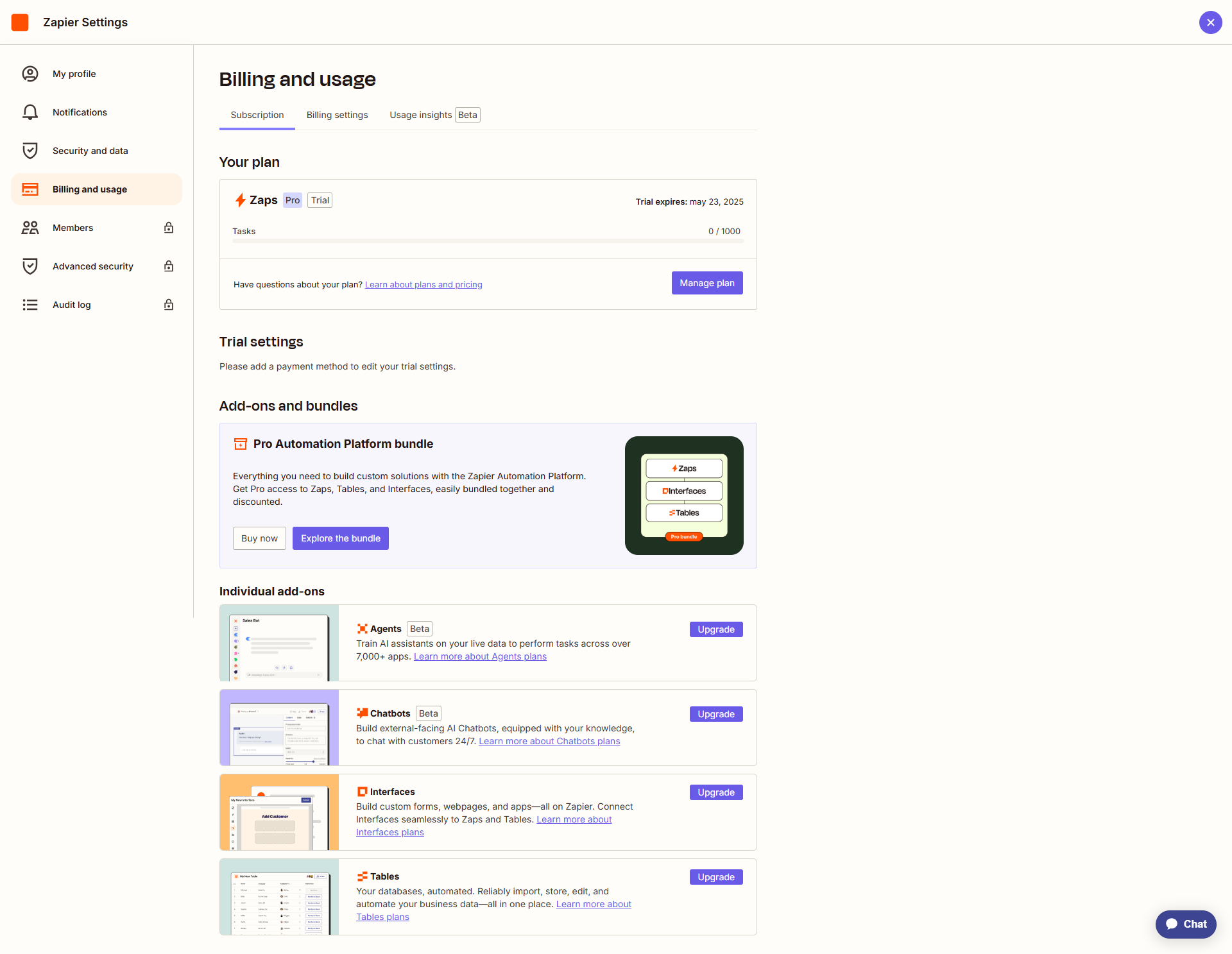Viewport: 1232px width, 954px height.
Task: Click the Tables preview thumbnail
Action: click(279, 897)
